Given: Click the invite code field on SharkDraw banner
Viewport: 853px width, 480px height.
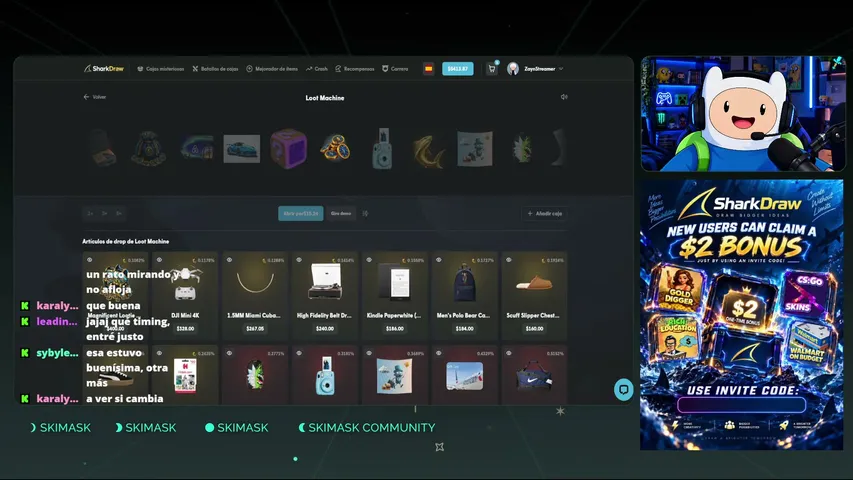Looking at the screenshot, I should coord(741,405).
